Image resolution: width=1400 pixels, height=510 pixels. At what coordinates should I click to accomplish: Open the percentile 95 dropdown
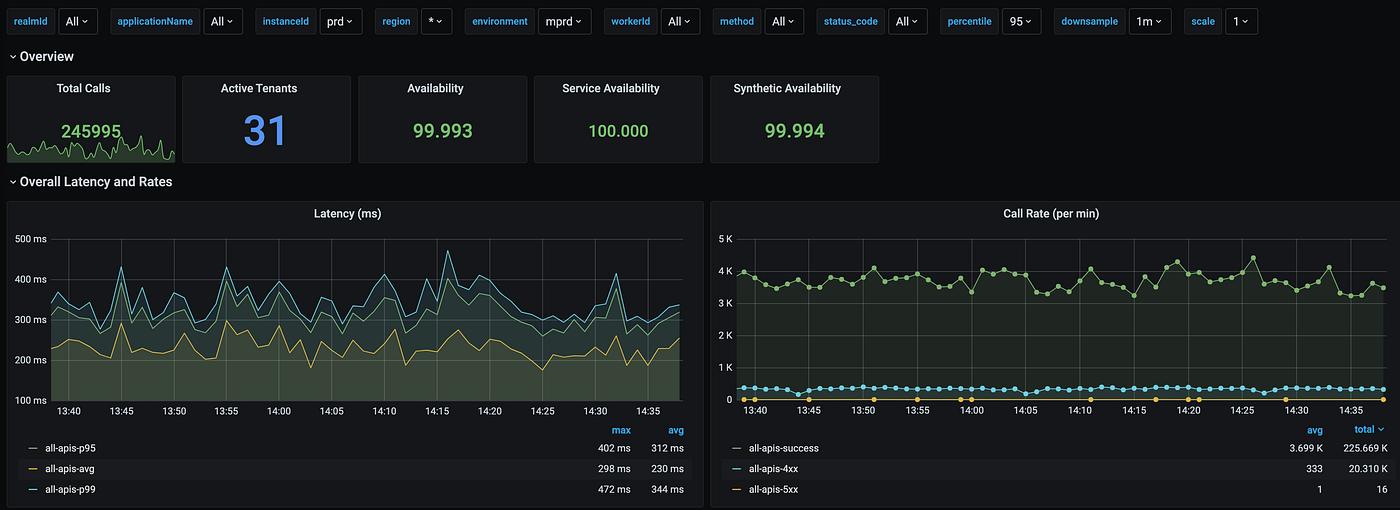1021,21
